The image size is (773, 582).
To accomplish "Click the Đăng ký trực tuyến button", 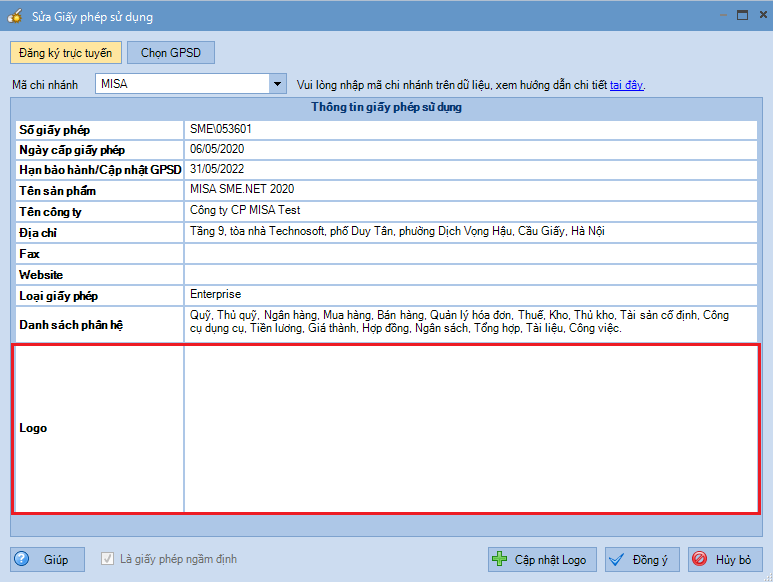I will pos(66,53).
